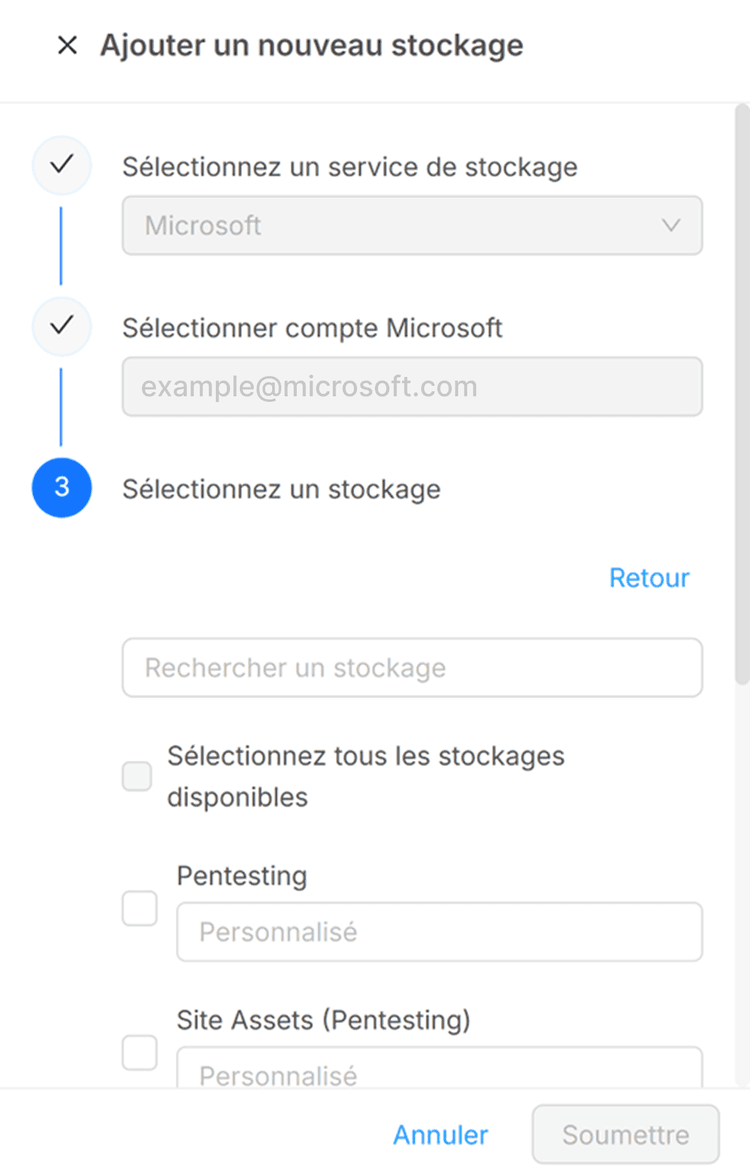Tick the Site Assets (Pentesting) checkbox
The height and width of the screenshot is (1176, 750).
[x=139, y=1052]
